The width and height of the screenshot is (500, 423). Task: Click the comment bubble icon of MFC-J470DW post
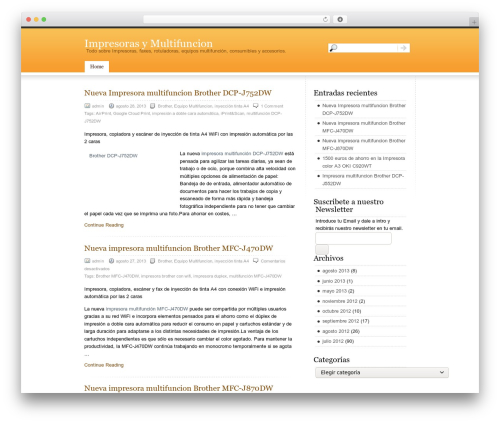[x=256, y=261]
